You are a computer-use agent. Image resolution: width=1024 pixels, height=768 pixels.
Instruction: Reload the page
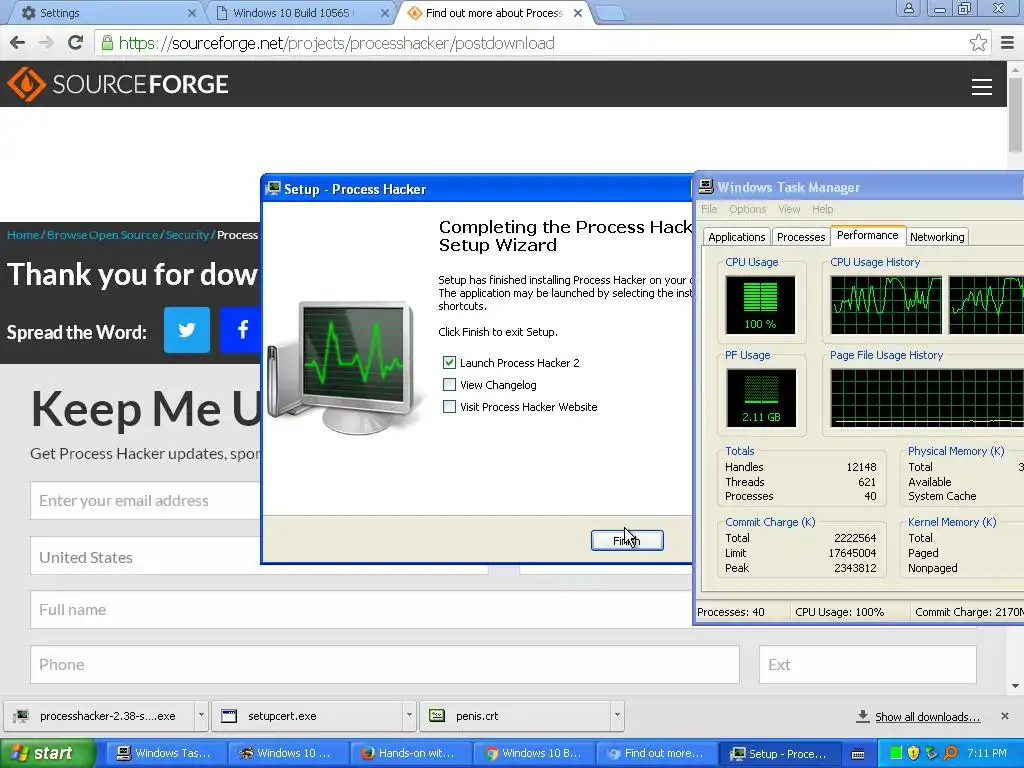point(75,43)
